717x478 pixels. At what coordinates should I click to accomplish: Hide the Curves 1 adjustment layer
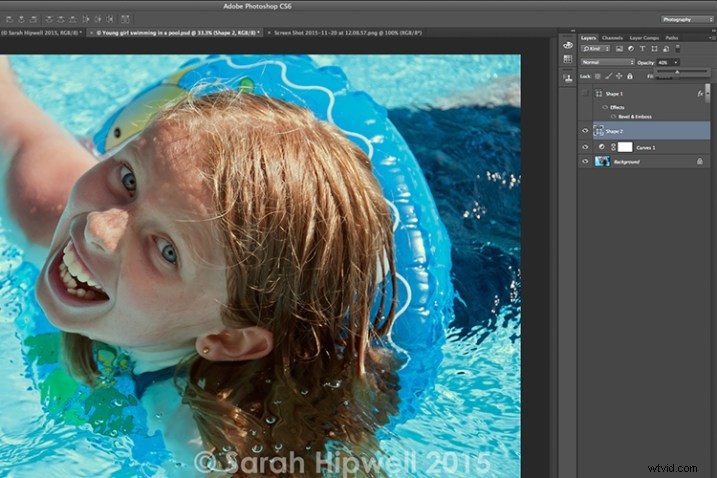[585, 147]
